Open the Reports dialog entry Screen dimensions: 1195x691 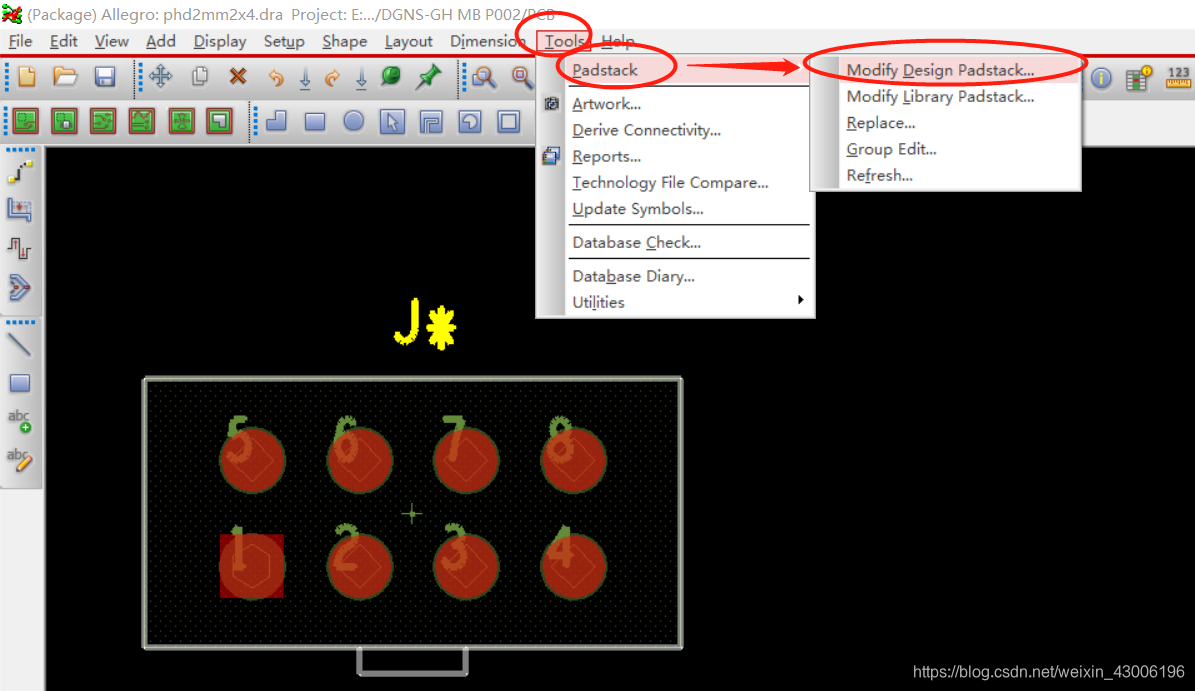tap(606, 156)
